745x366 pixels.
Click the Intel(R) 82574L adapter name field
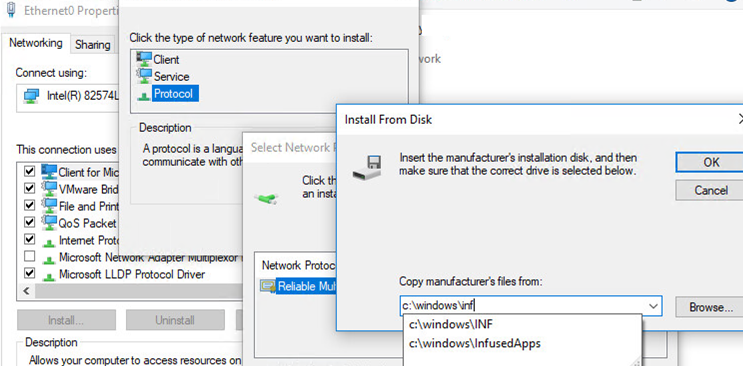click(67, 98)
